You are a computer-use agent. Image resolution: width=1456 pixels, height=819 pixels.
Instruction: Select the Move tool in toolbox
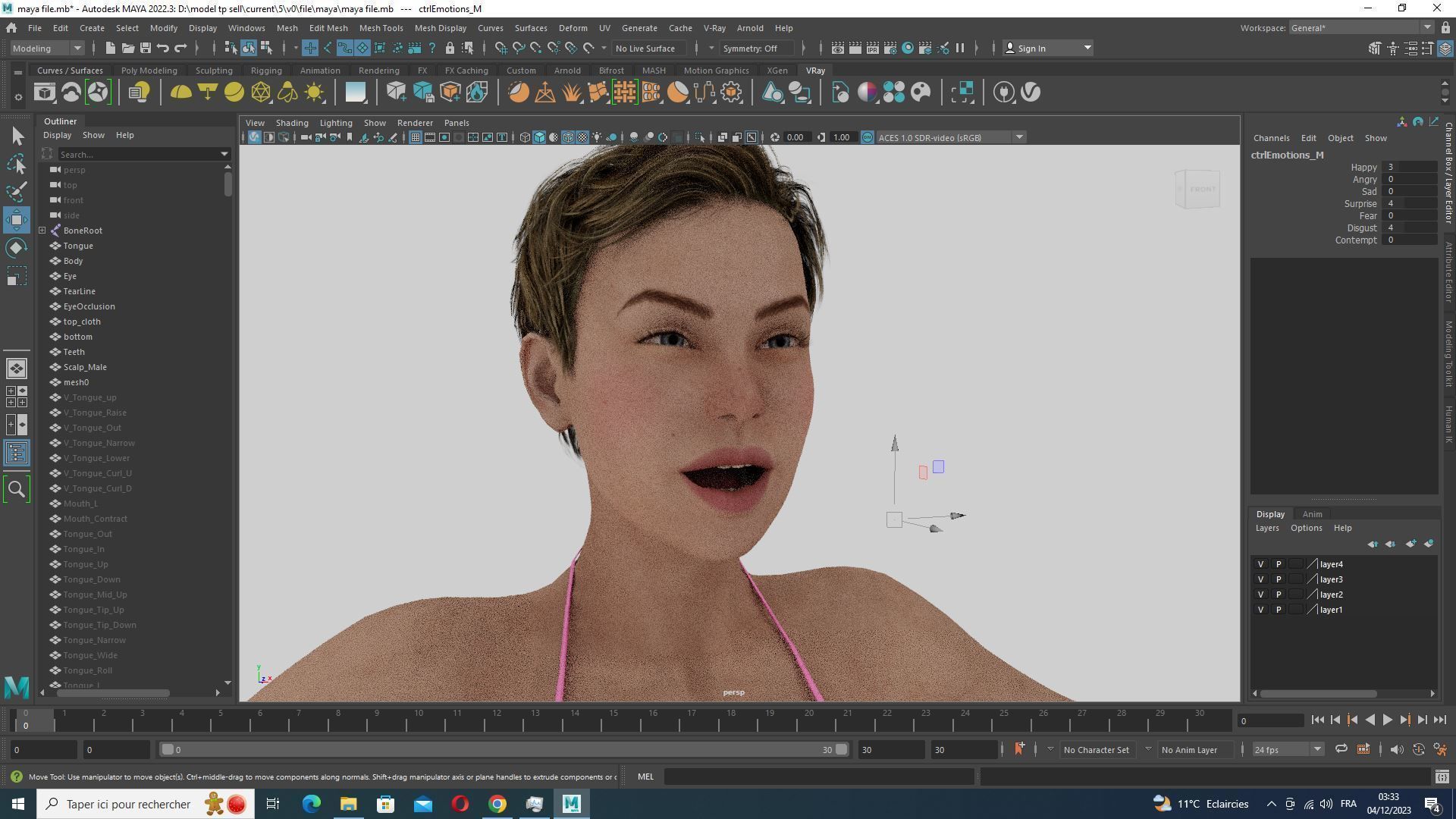click(17, 220)
